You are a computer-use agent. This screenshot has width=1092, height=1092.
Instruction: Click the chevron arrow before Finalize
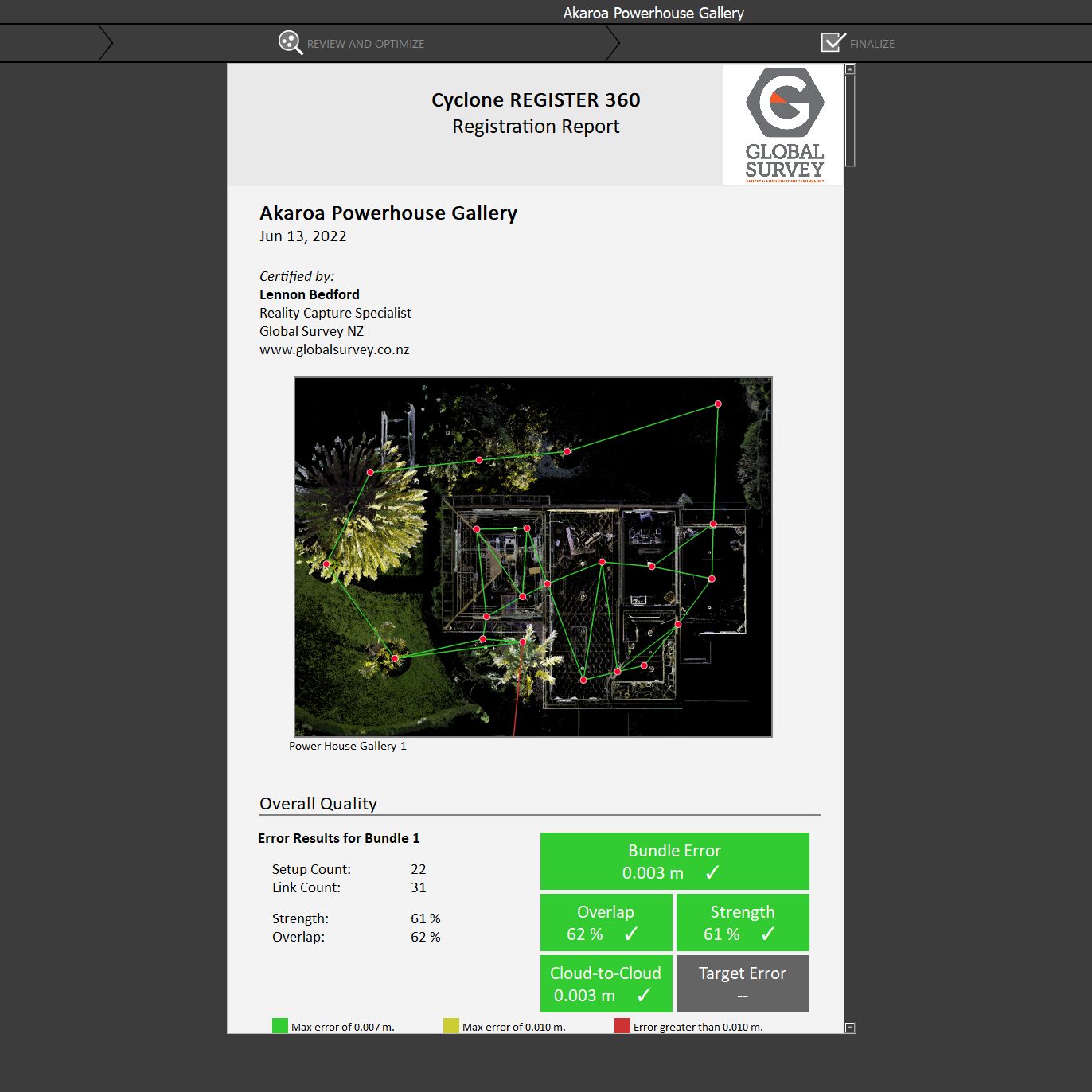612,43
